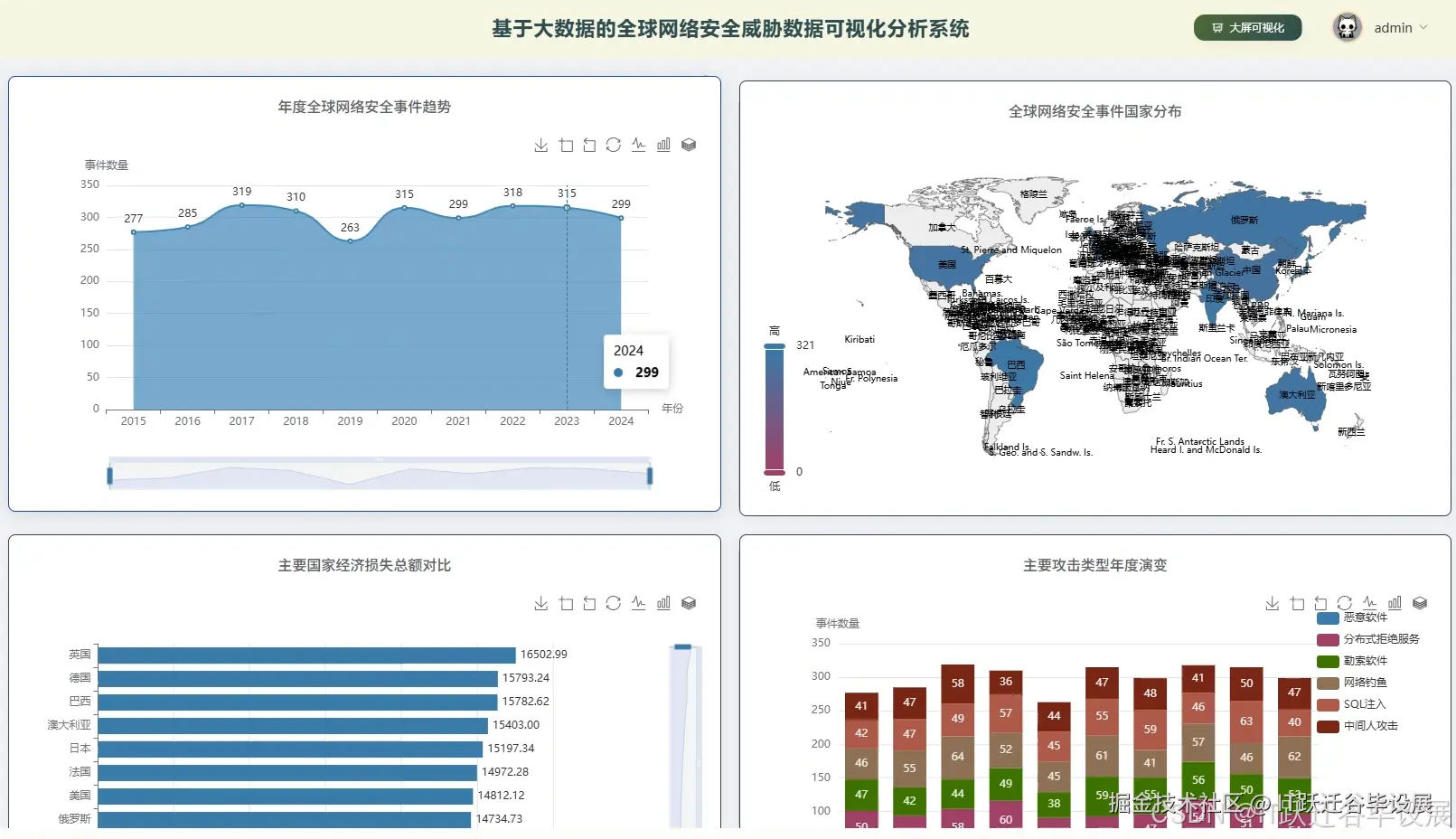Toggle 恶意软件 legend series
This screenshot has height=839, width=1456.
[1352, 617]
